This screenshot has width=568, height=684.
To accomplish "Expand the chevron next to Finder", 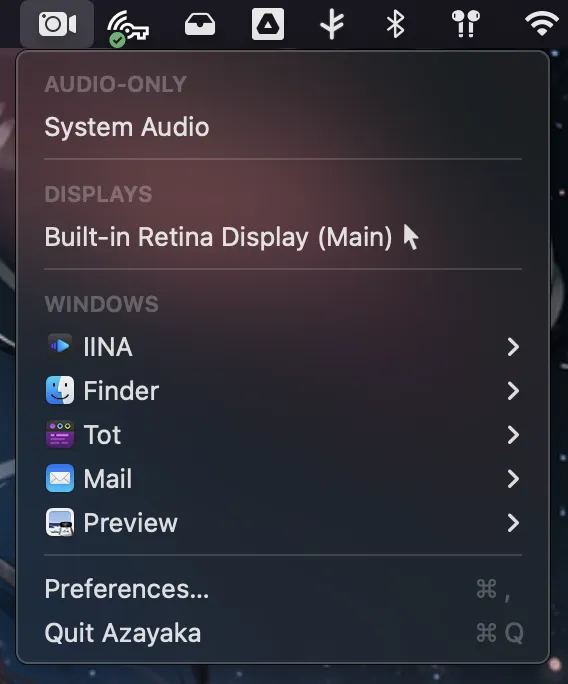I will (513, 391).
